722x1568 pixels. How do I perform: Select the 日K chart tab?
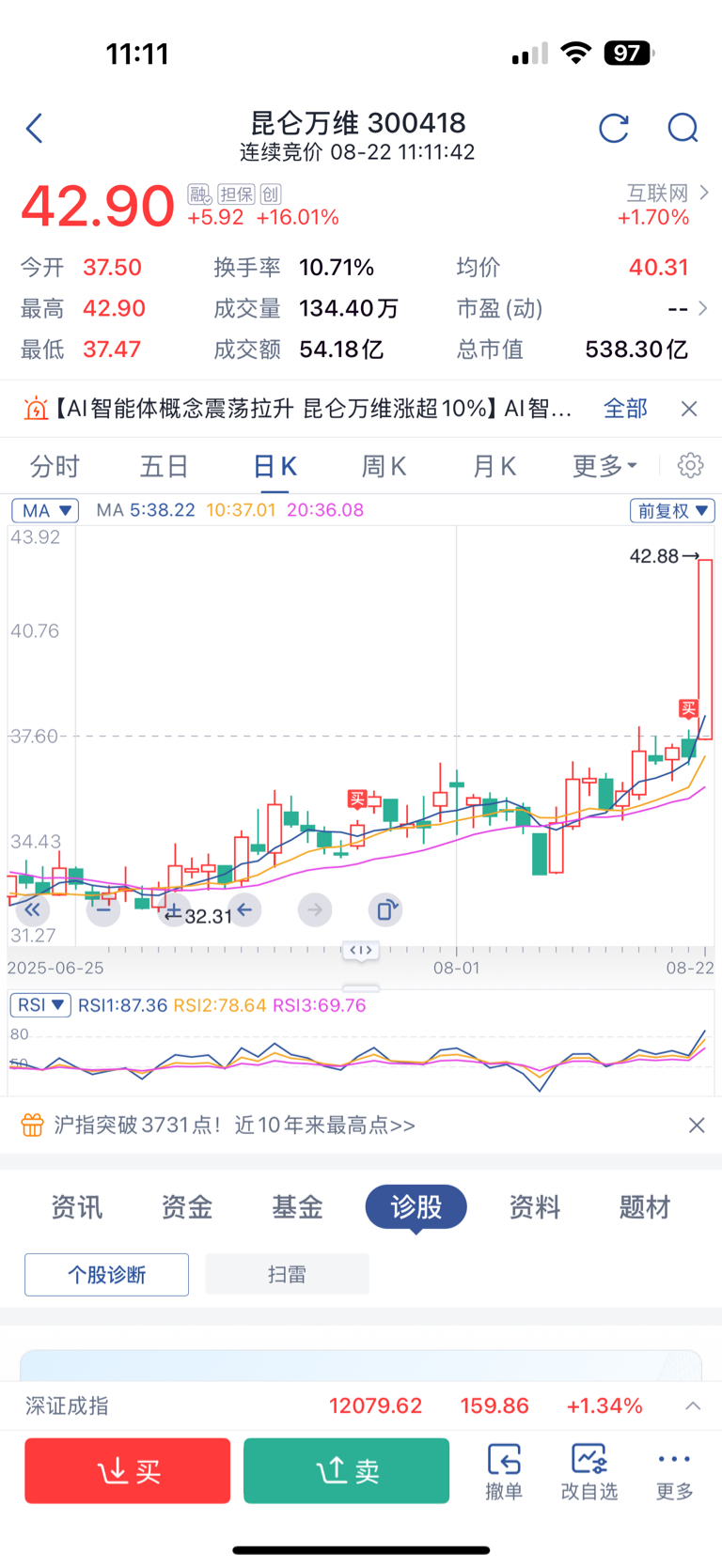[275, 465]
